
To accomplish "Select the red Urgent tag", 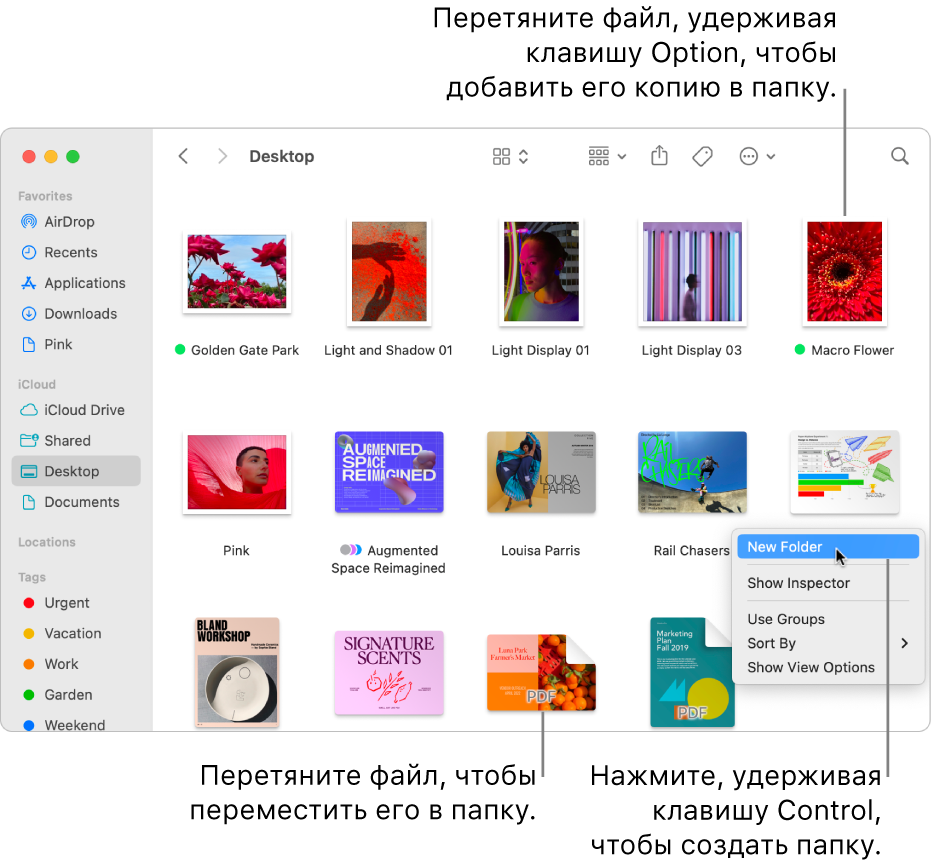I will pyautogui.click(x=66, y=603).
